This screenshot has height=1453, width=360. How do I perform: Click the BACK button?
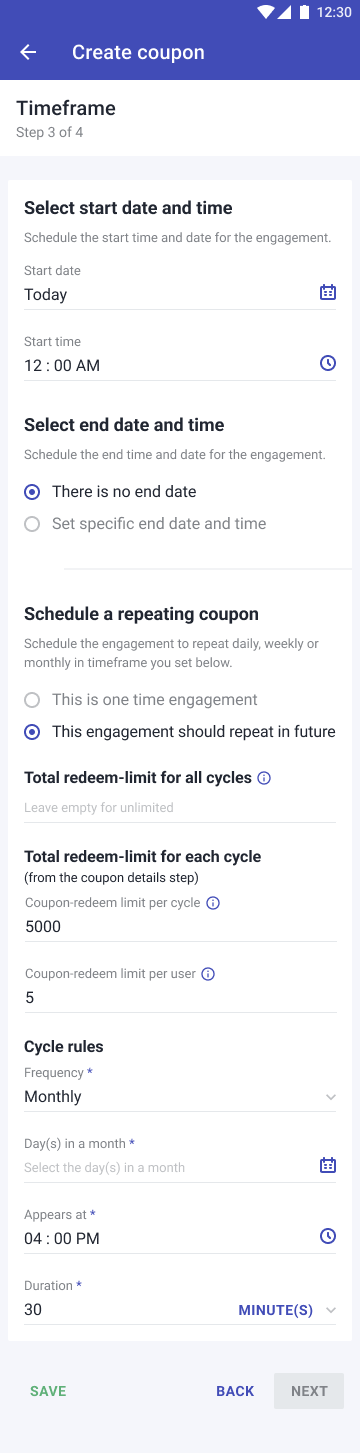coord(235,1391)
